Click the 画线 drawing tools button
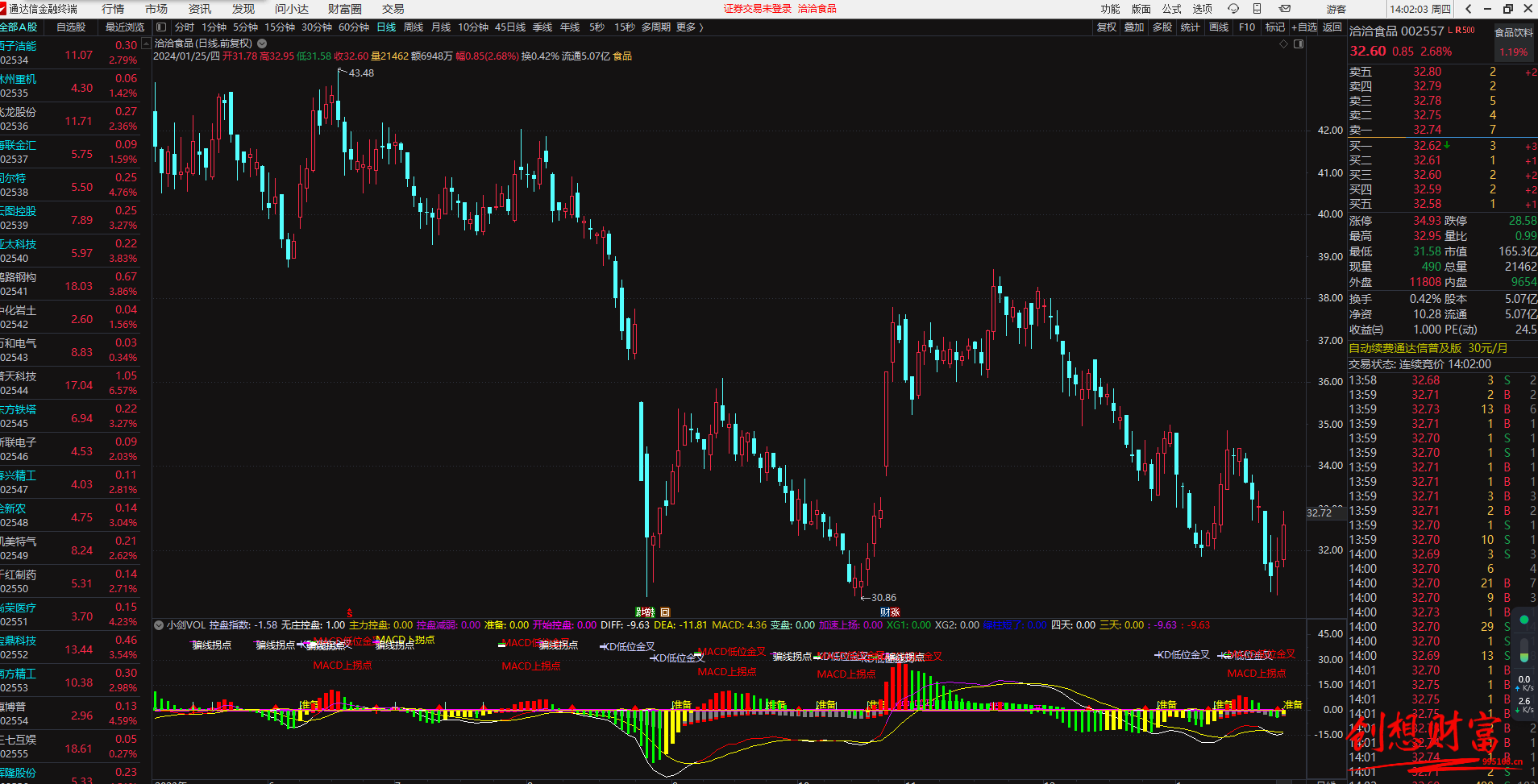Screen dimensions: 1538x784 click(x=1219, y=27)
